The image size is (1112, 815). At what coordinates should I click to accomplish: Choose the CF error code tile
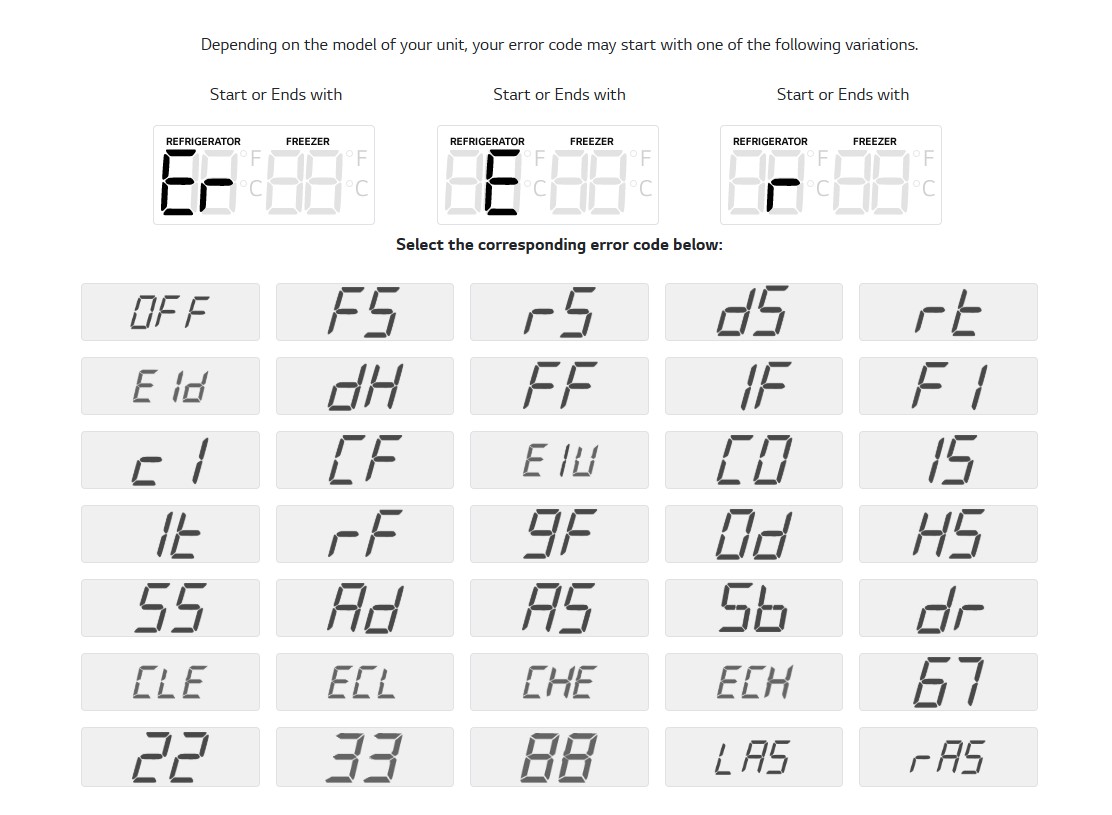(x=364, y=460)
